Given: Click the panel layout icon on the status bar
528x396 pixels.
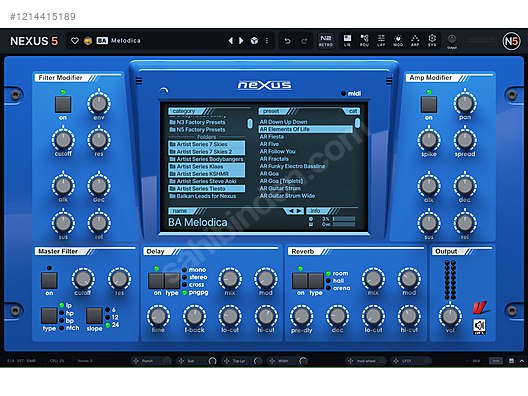Looking at the screenshot, I should [x=511, y=361].
